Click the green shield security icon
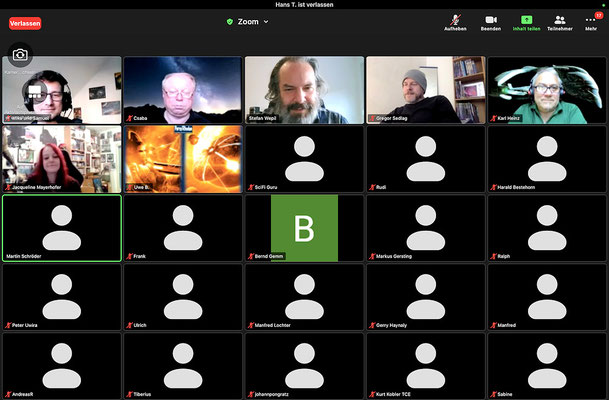 point(230,22)
